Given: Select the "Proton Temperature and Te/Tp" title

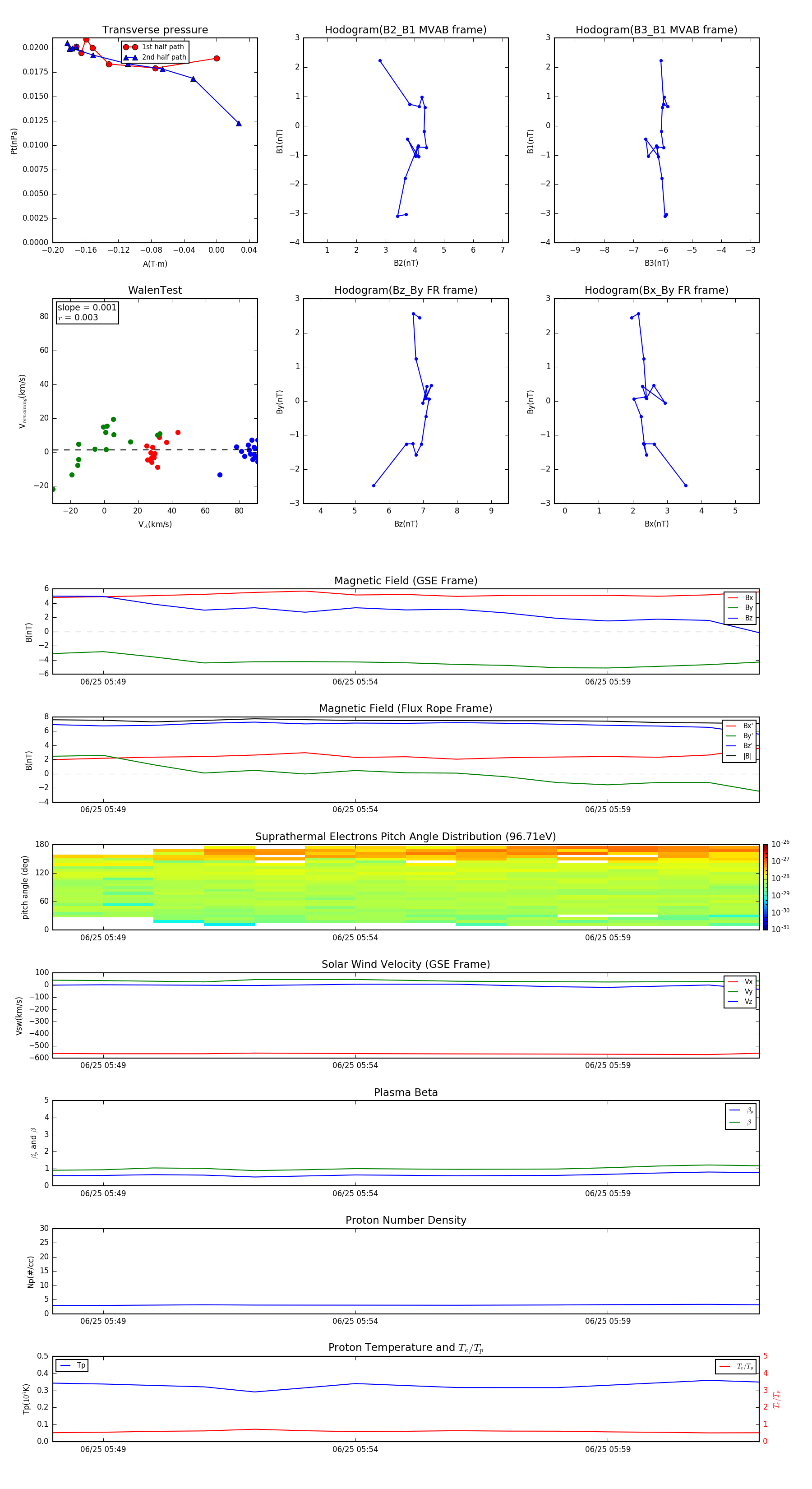Looking at the screenshot, I should pos(406,1348).
